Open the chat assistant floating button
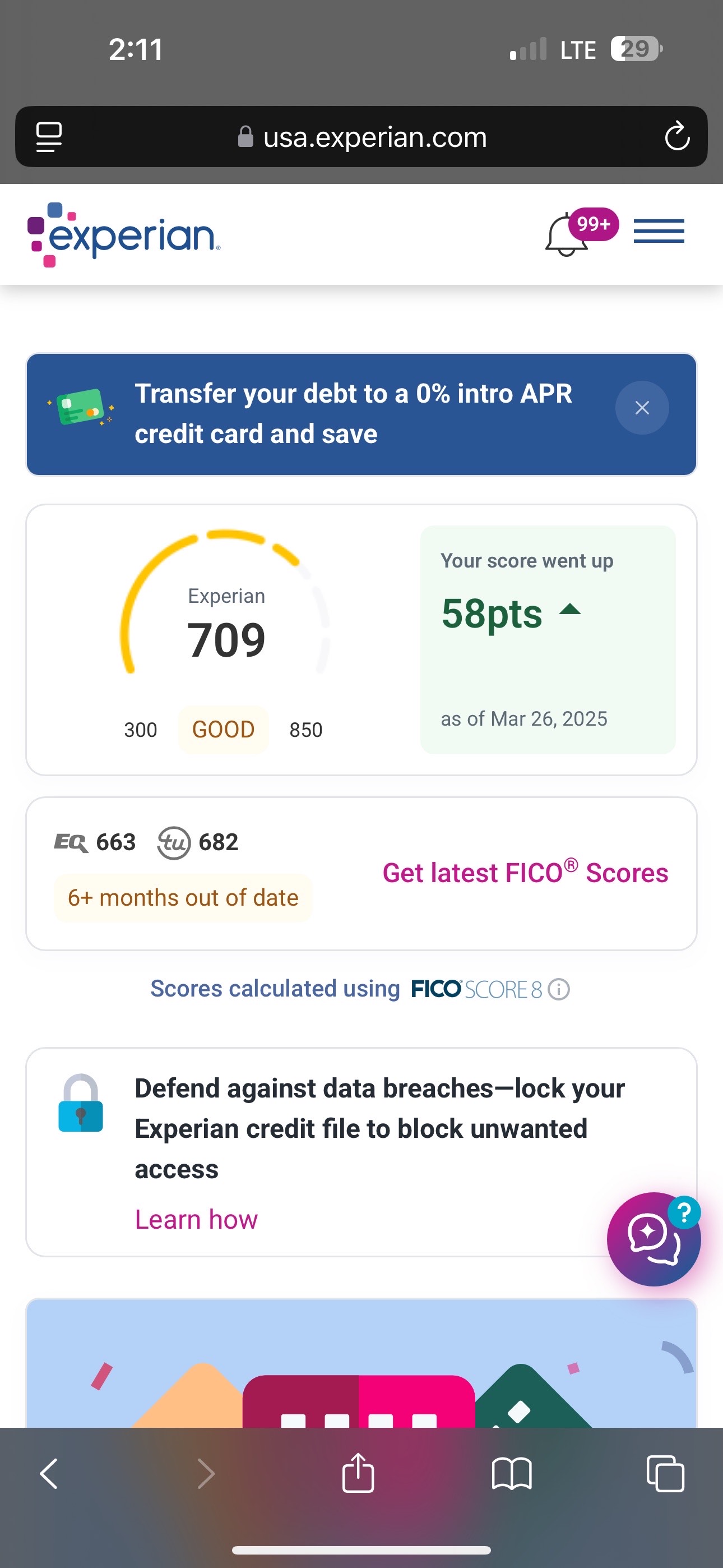The image size is (723, 1568). click(654, 1239)
